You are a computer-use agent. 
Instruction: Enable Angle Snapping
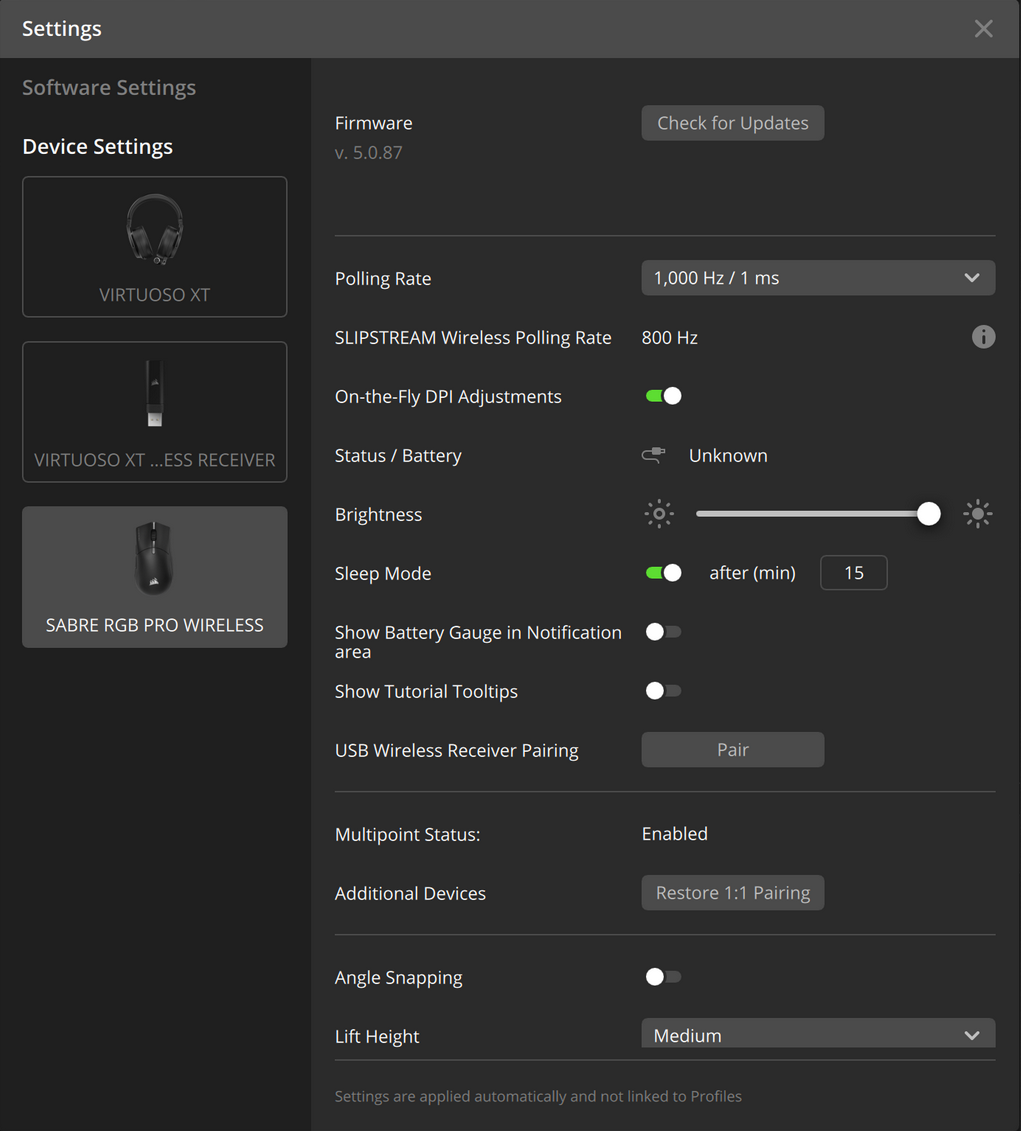click(663, 976)
